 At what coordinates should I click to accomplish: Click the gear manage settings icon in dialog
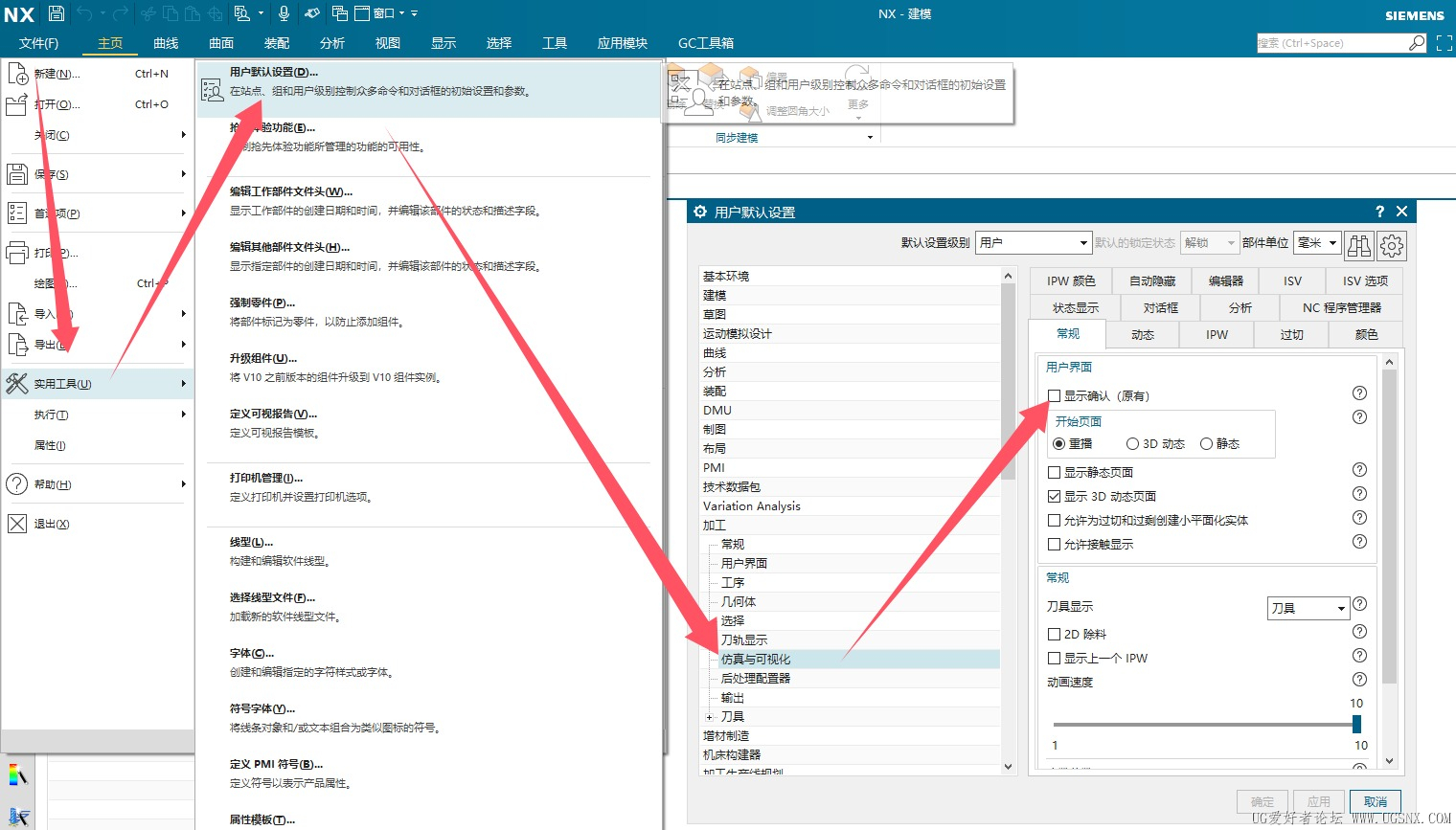[x=1392, y=245]
